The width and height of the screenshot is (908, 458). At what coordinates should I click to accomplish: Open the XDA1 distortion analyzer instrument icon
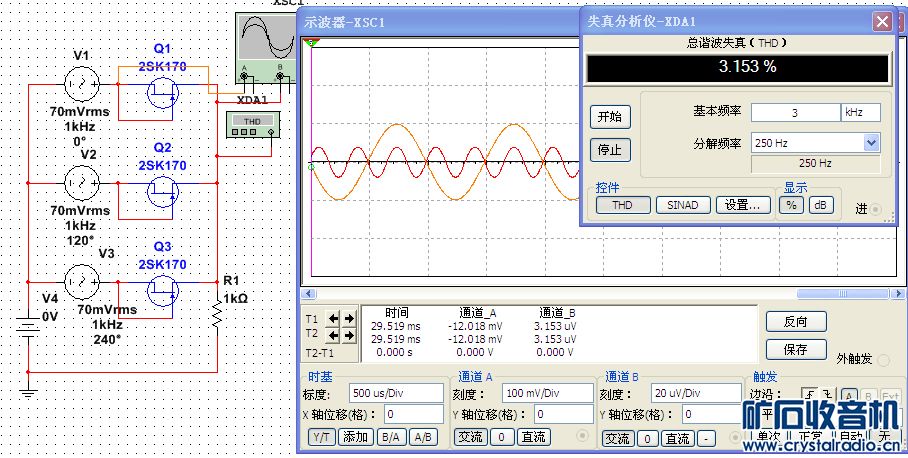tap(252, 126)
